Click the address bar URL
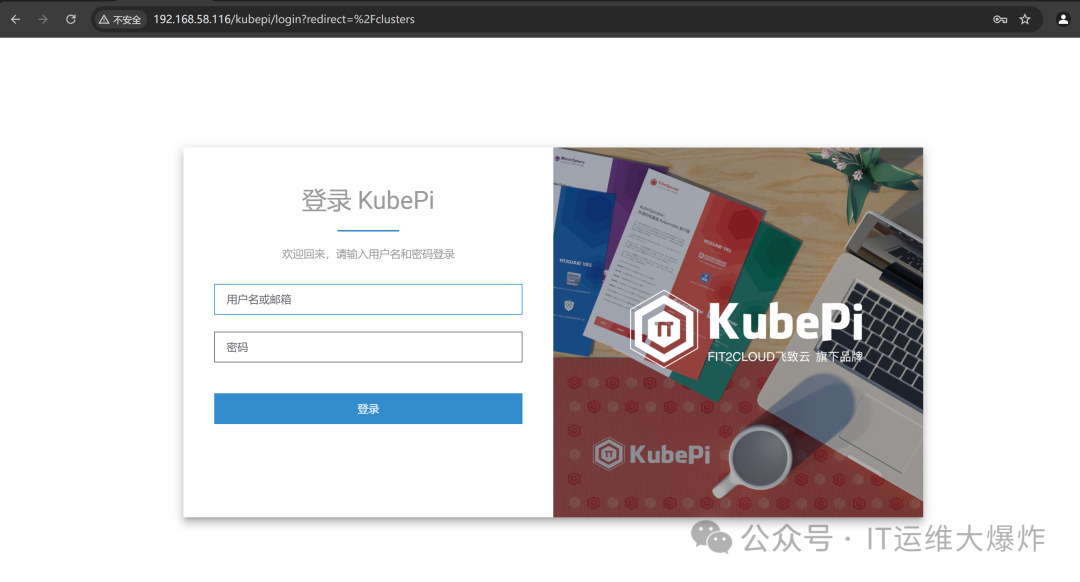The width and height of the screenshot is (1080, 582). click(284, 19)
